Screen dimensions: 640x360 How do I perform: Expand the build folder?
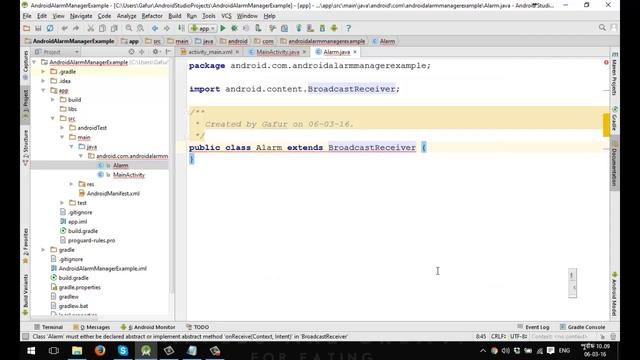coord(53,100)
